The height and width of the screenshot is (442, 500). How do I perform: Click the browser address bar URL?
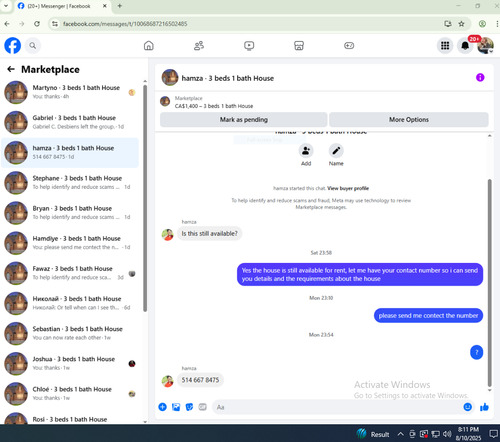[125, 24]
